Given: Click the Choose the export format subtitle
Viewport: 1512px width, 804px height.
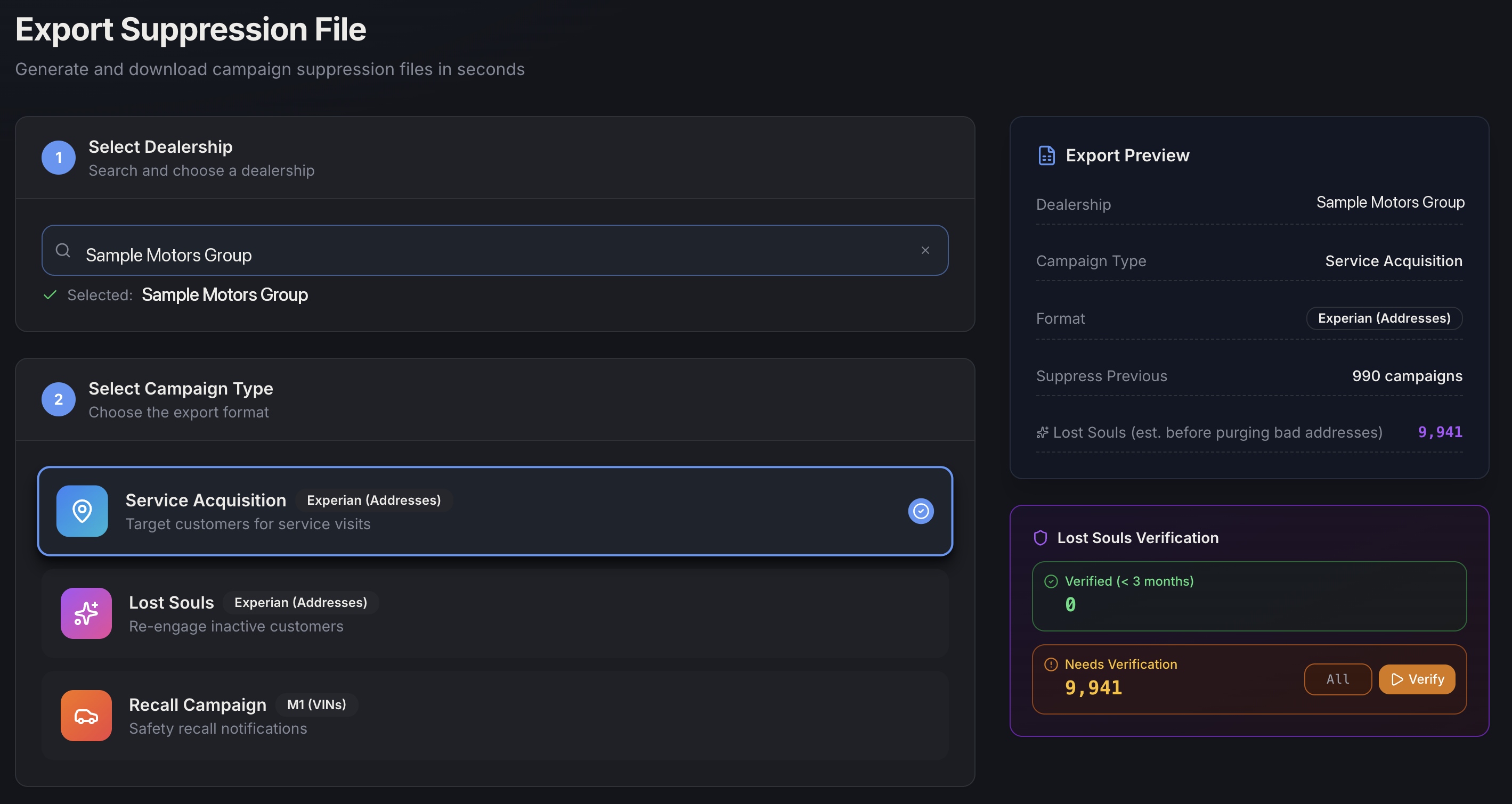Looking at the screenshot, I should pos(178,412).
